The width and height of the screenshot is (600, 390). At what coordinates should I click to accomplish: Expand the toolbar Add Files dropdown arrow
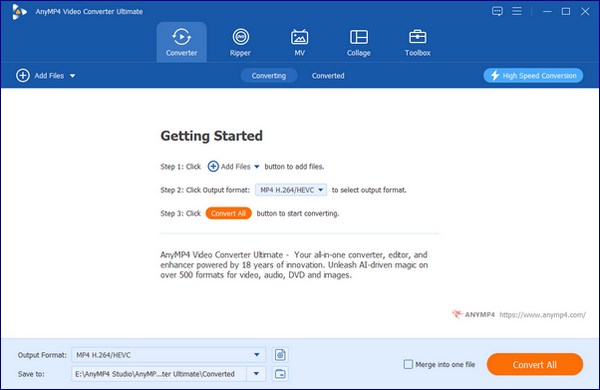point(72,76)
